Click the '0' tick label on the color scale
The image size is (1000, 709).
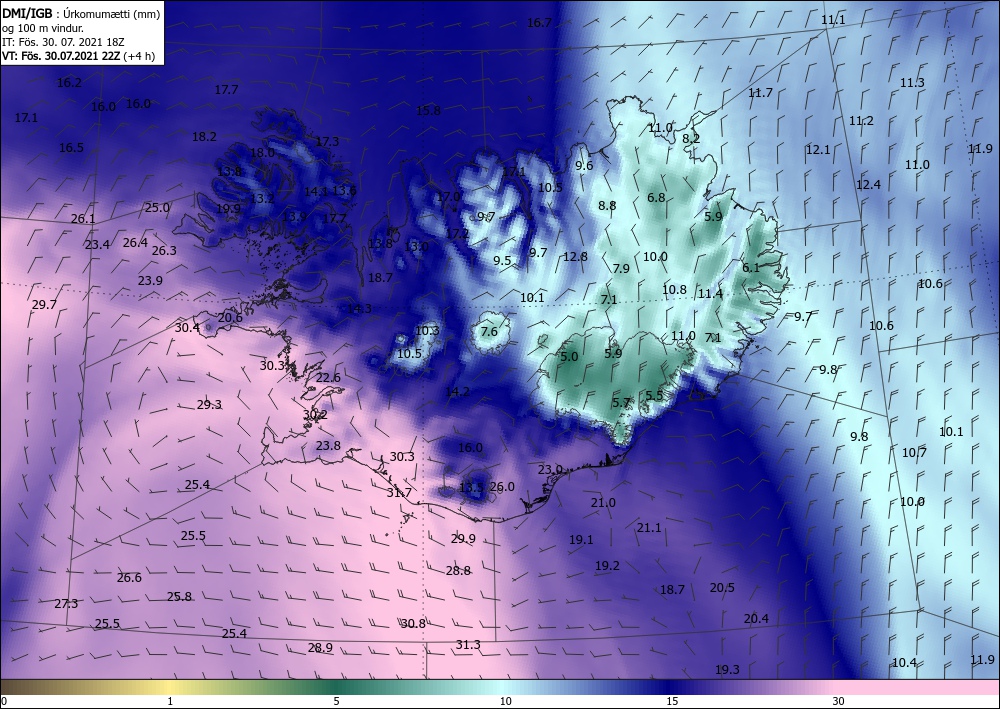[4, 701]
